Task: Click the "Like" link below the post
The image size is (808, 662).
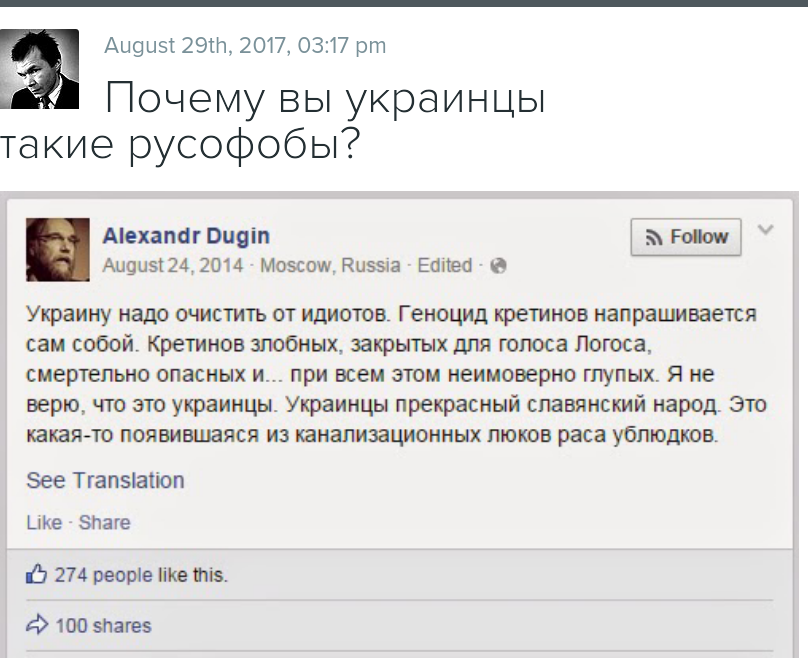Action: point(43,522)
